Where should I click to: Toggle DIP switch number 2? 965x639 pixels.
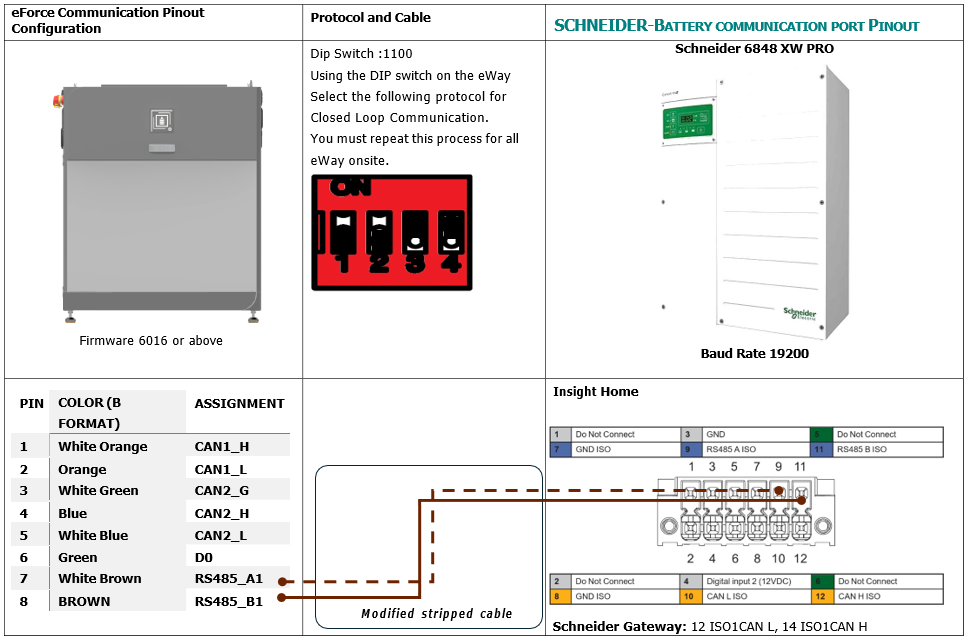tap(379, 233)
